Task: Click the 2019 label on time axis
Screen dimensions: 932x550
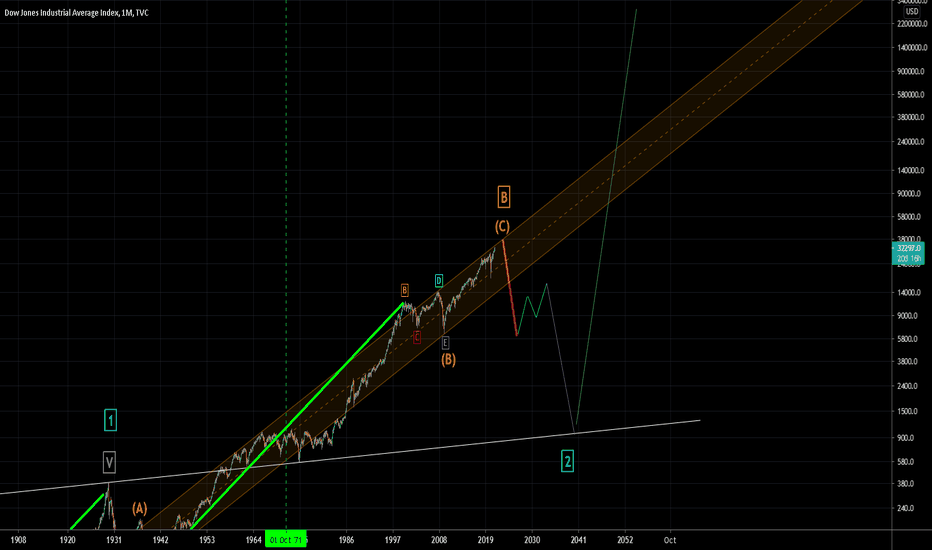Action: click(486, 540)
